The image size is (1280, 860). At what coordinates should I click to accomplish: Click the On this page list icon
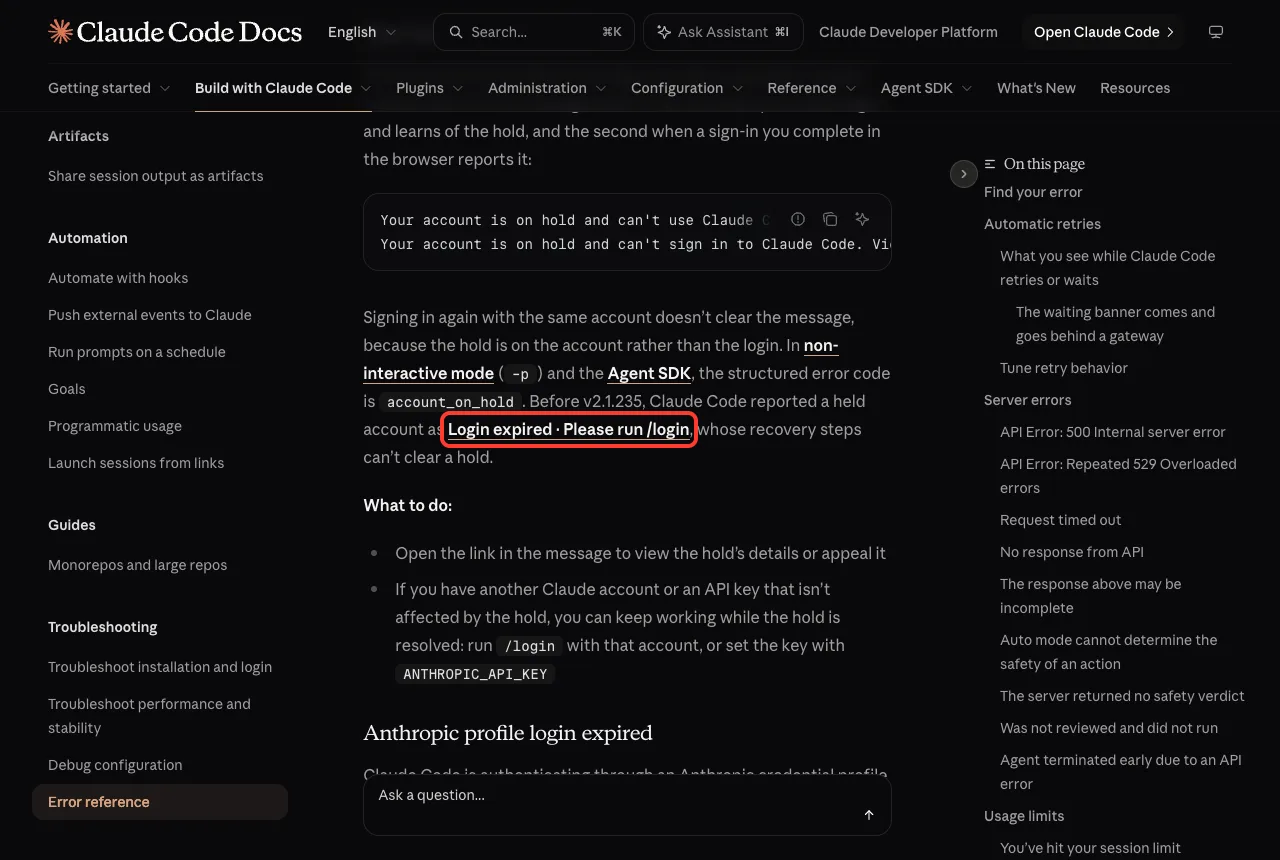click(x=990, y=164)
